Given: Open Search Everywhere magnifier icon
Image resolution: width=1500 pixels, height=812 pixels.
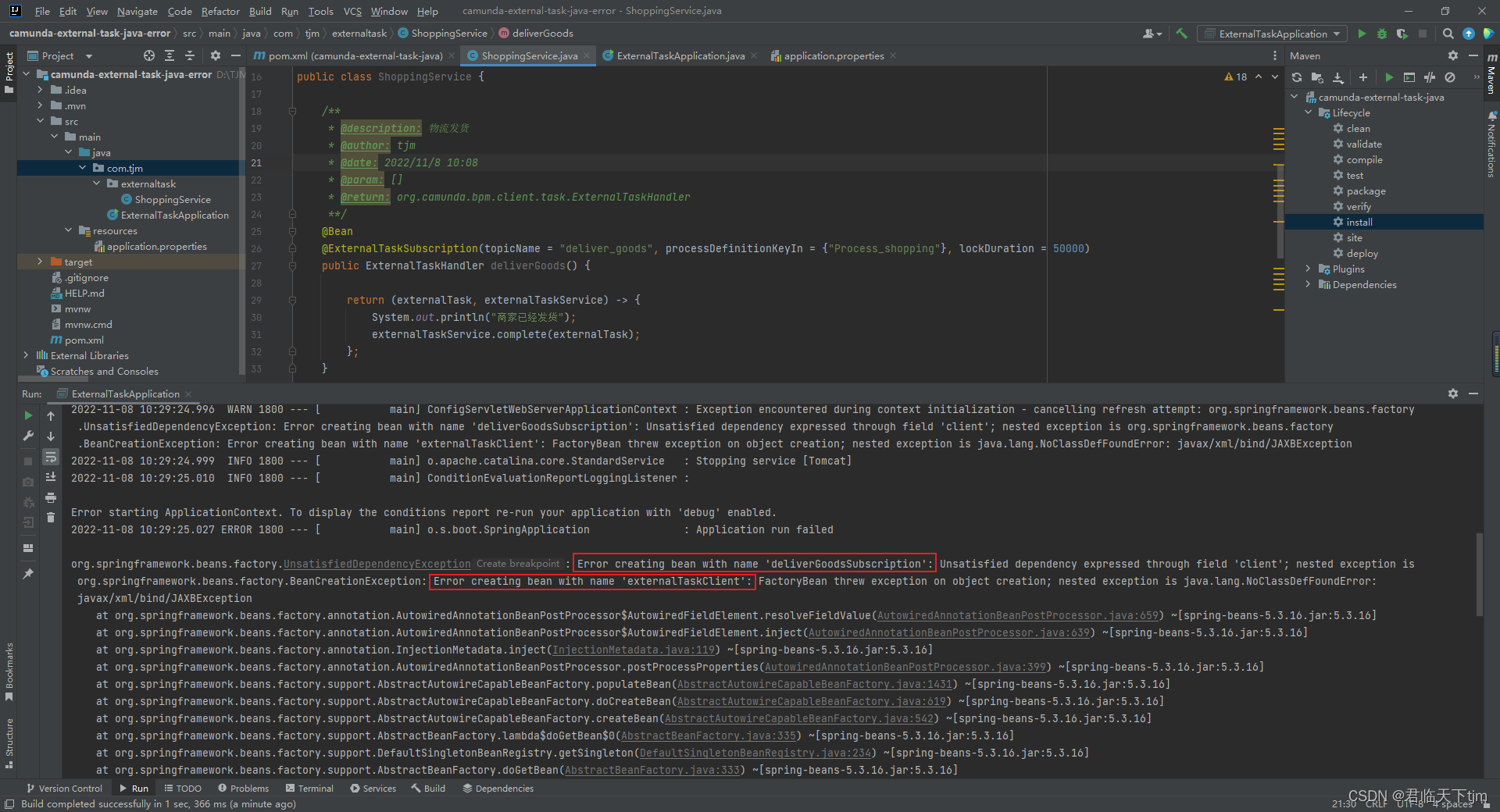Looking at the screenshot, I should click(x=1448, y=34).
